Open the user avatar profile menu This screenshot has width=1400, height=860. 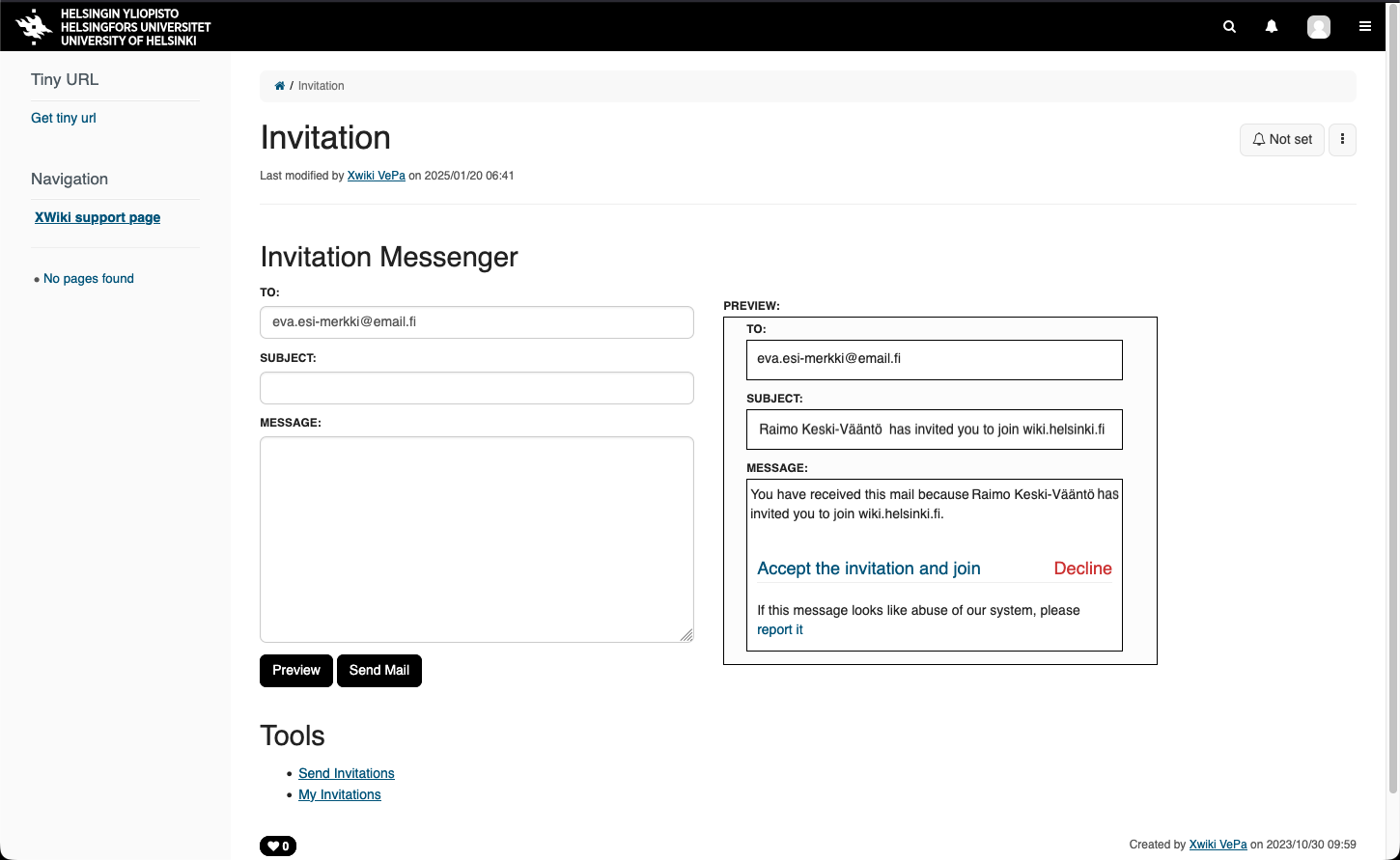click(1318, 27)
